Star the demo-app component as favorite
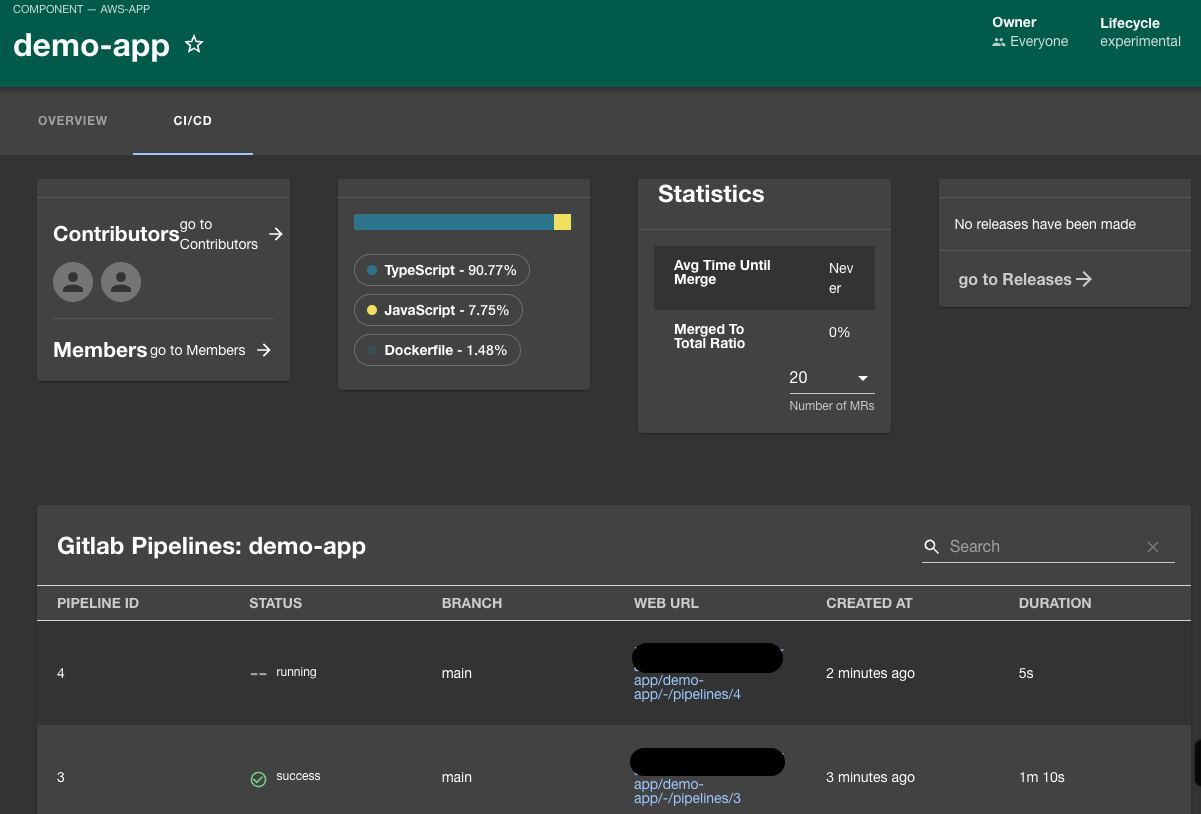The width and height of the screenshot is (1201, 814). [x=194, y=45]
